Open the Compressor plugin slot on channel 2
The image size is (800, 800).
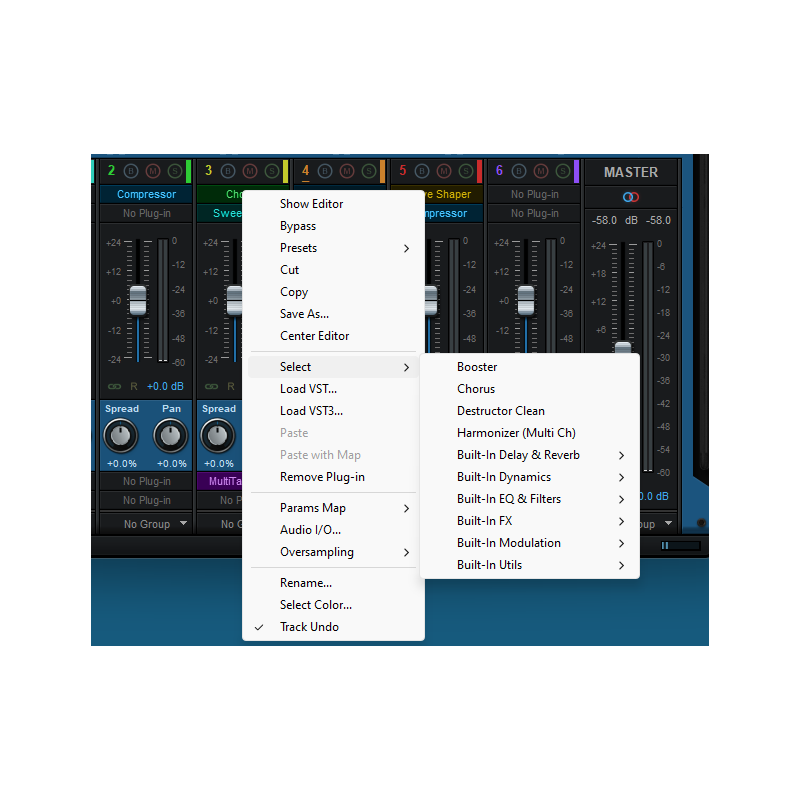tap(145, 194)
